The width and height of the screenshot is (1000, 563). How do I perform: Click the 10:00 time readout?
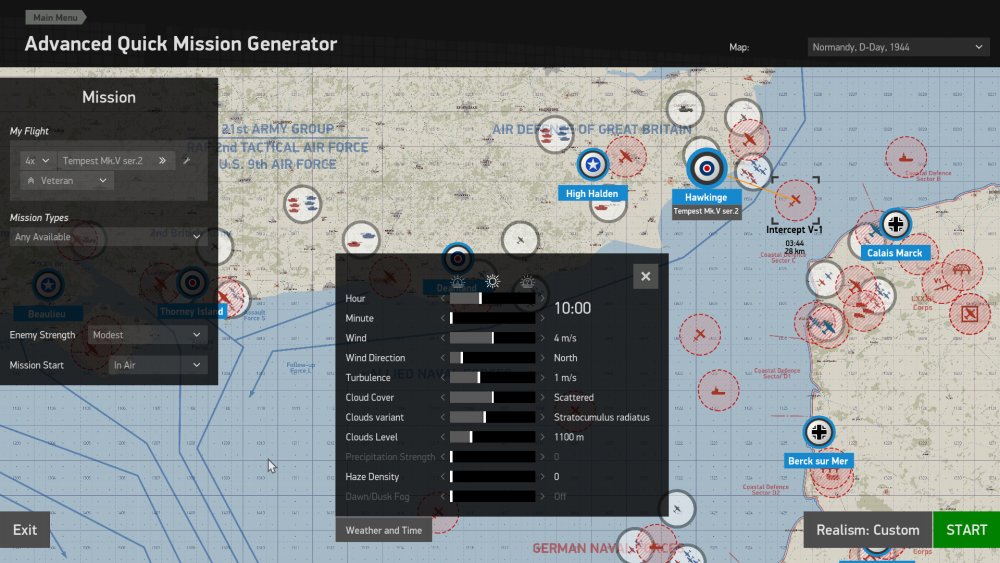(x=572, y=309)
